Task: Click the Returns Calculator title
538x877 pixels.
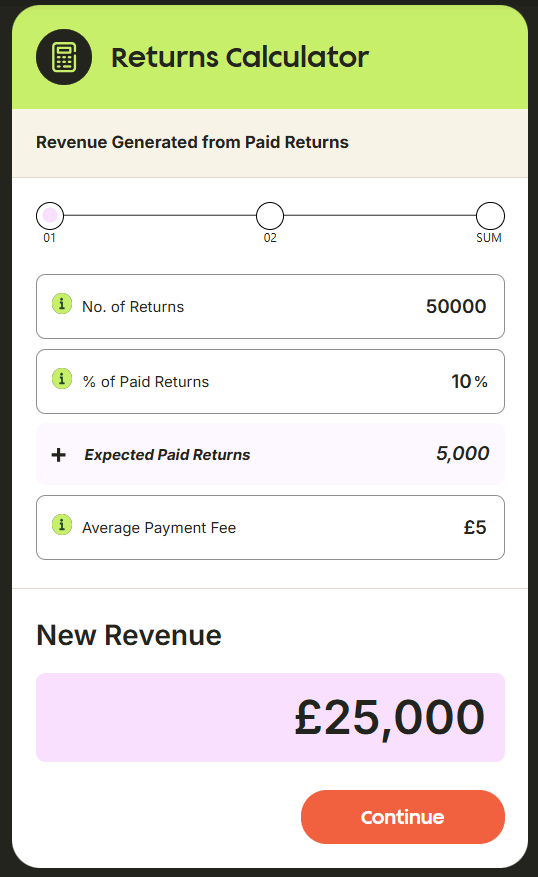Action: click(240, 57)
